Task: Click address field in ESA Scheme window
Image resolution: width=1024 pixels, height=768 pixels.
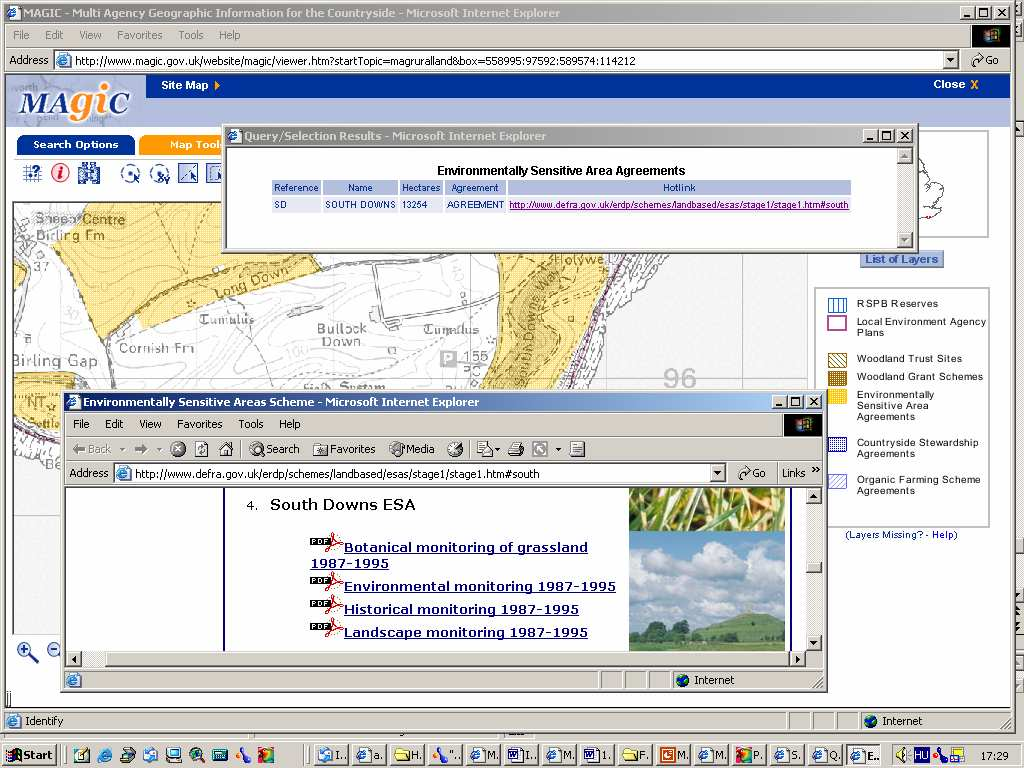Action: 422,473
